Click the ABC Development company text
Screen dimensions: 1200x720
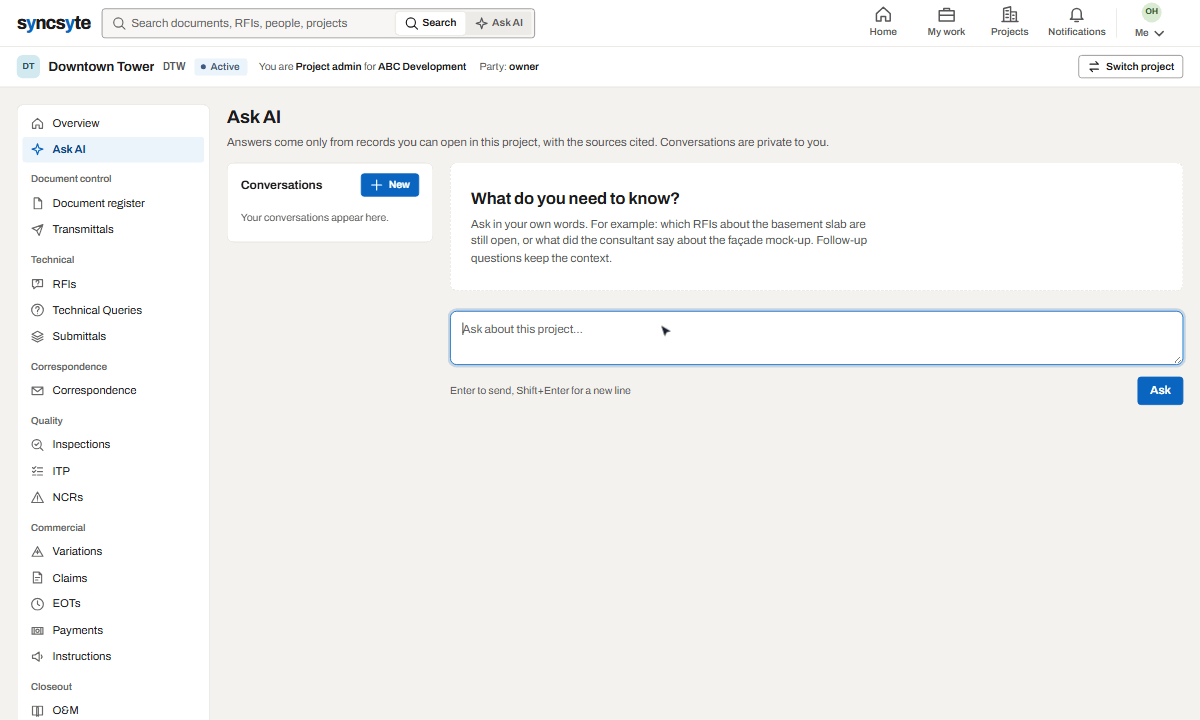click(422, 67)
